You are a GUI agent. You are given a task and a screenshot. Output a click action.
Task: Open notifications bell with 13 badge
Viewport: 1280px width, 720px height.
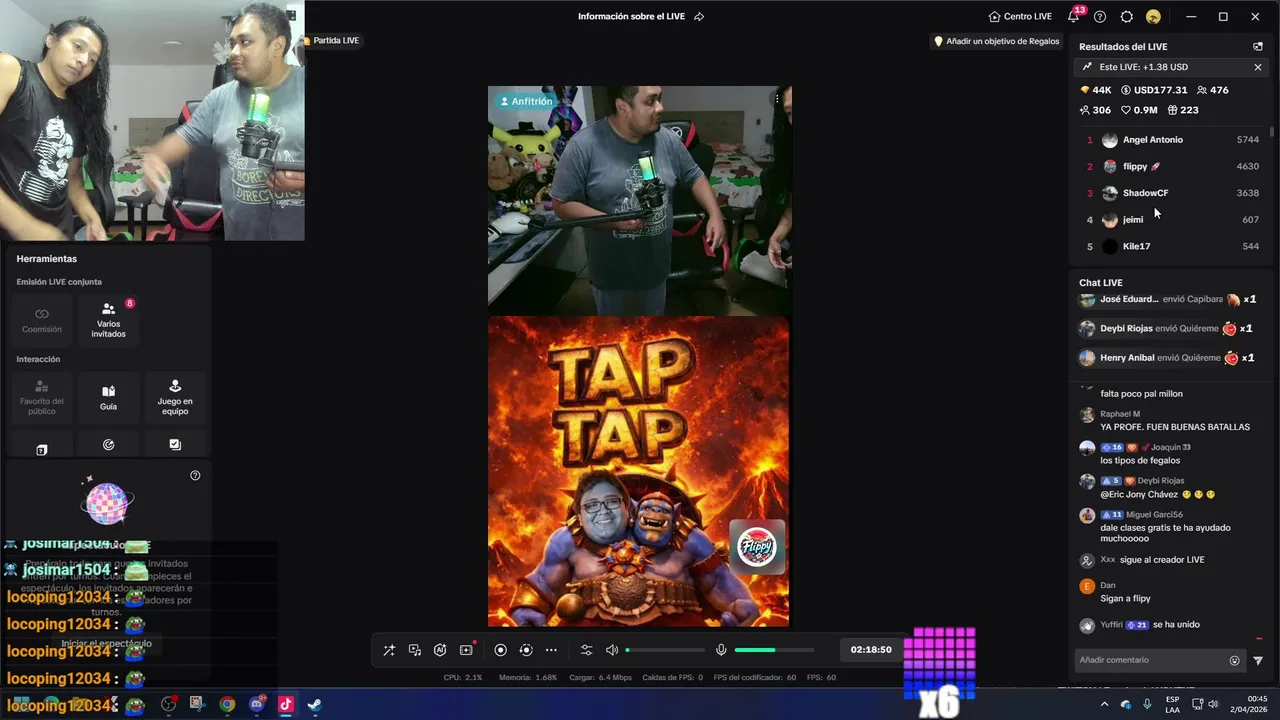coord(1075,15)
